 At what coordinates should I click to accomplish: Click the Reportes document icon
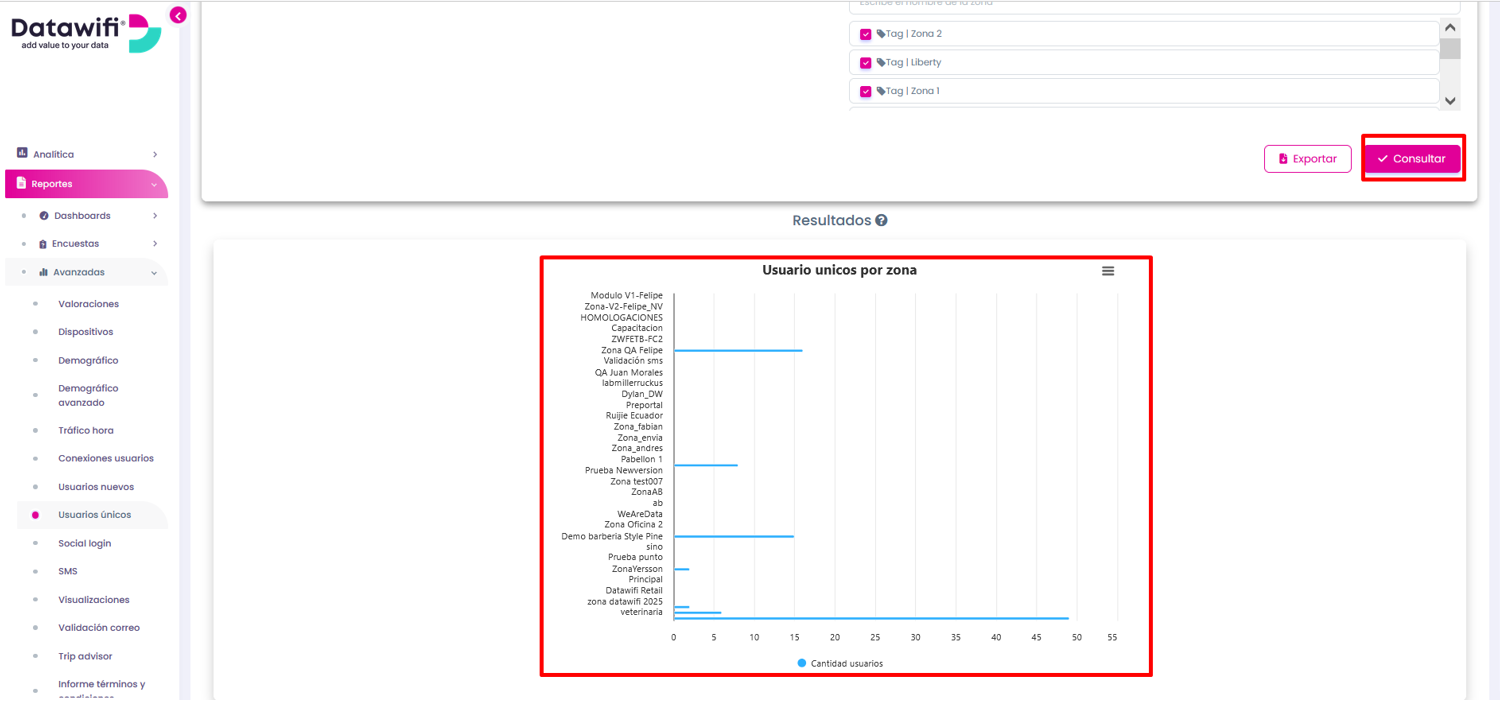click(x=21, y=183)
